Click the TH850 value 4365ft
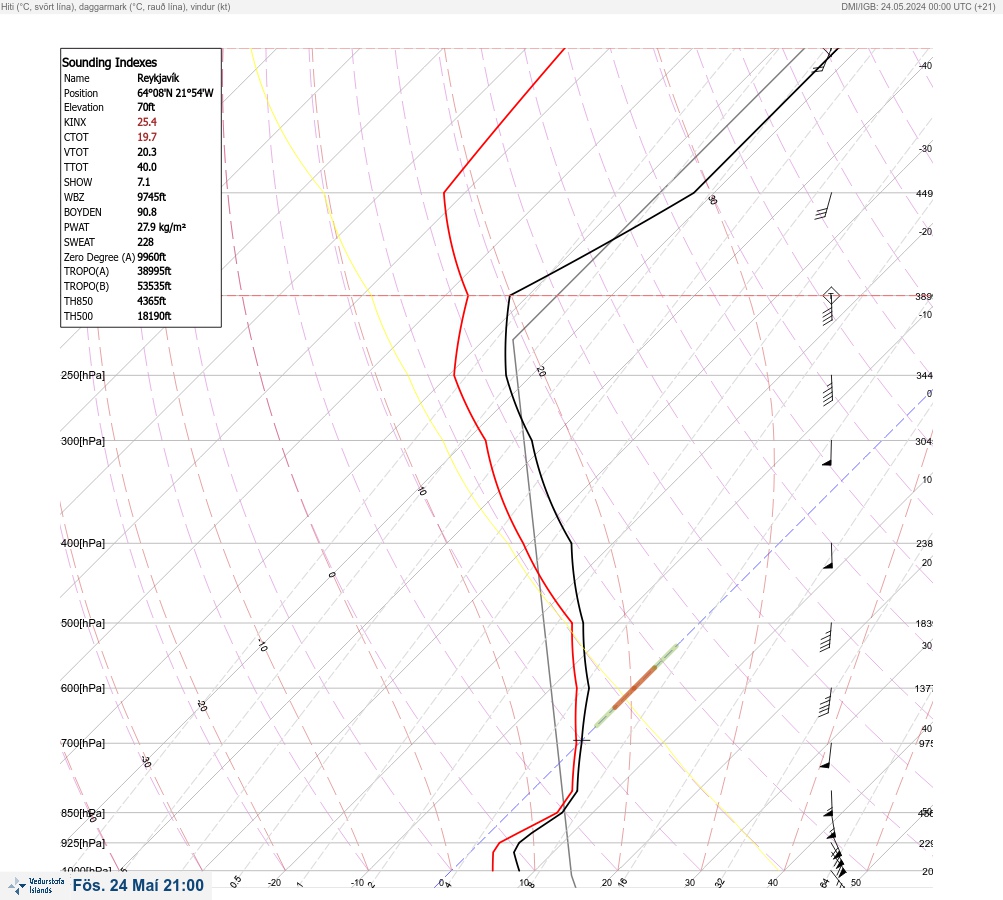This screenshot has height=900, width=1003. (152, 301)
